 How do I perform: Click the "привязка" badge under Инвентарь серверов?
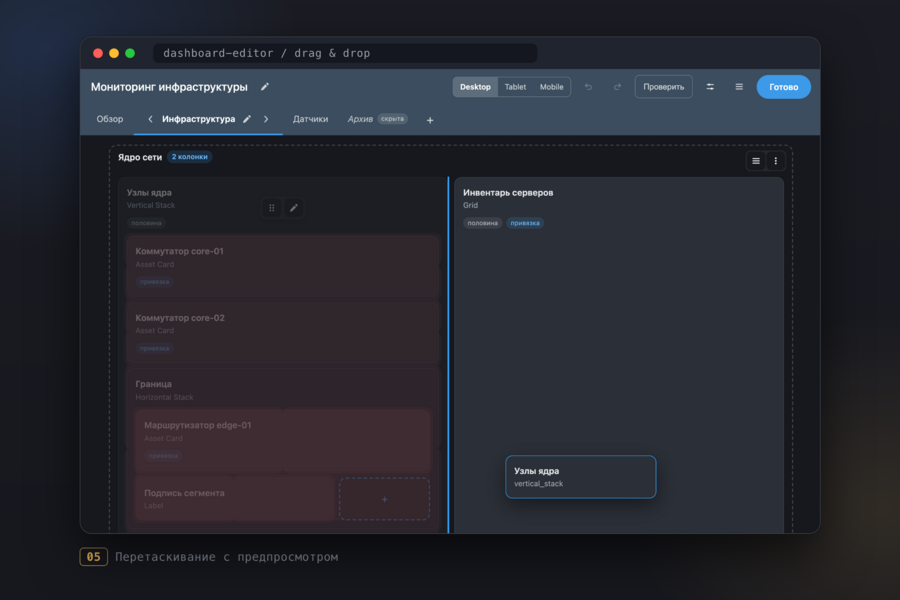(x=525, y=223)
